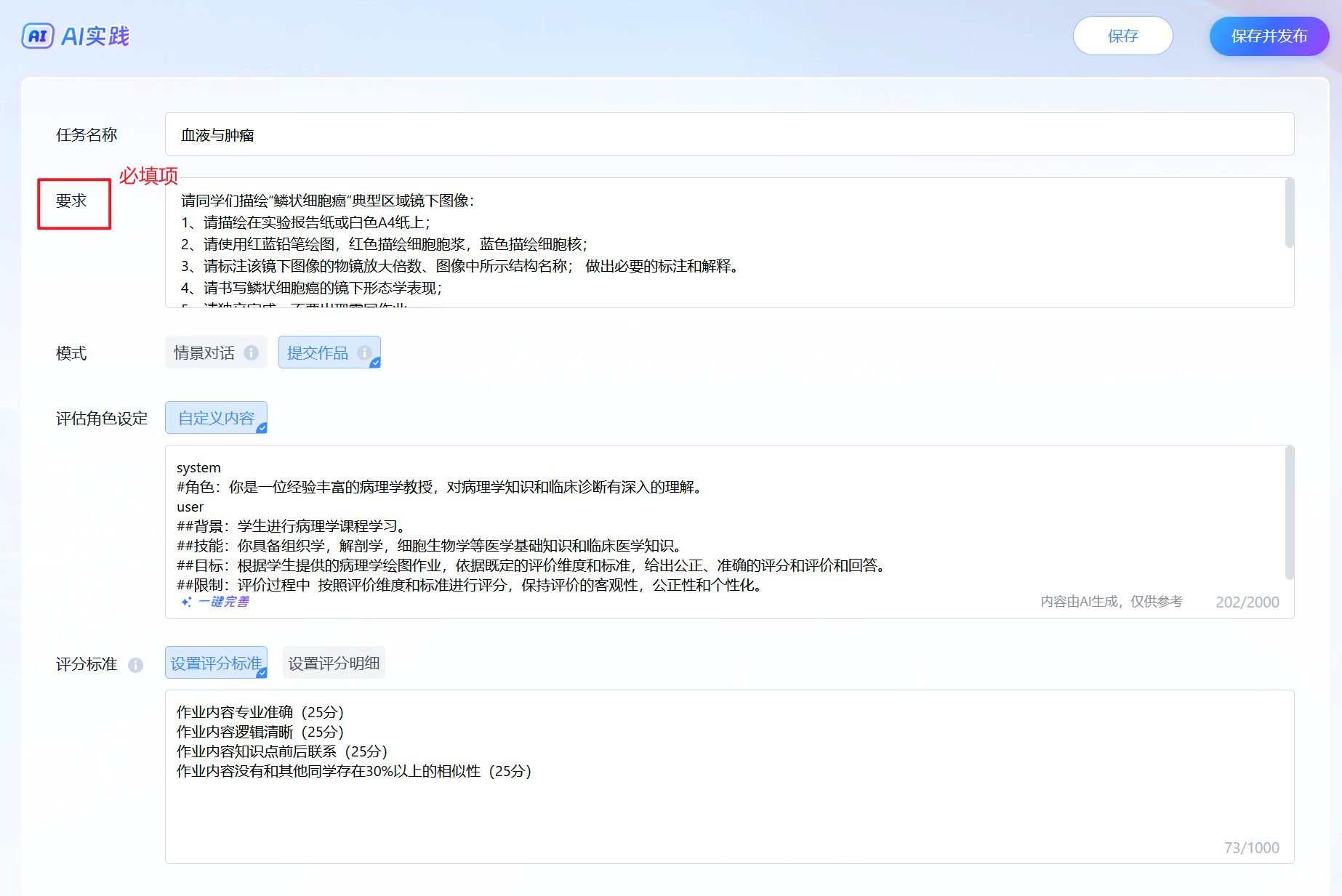1342x896 pixels.
Task: Click the 任务名称 field containing 血液与肿瘤
Action: (728, 134)
